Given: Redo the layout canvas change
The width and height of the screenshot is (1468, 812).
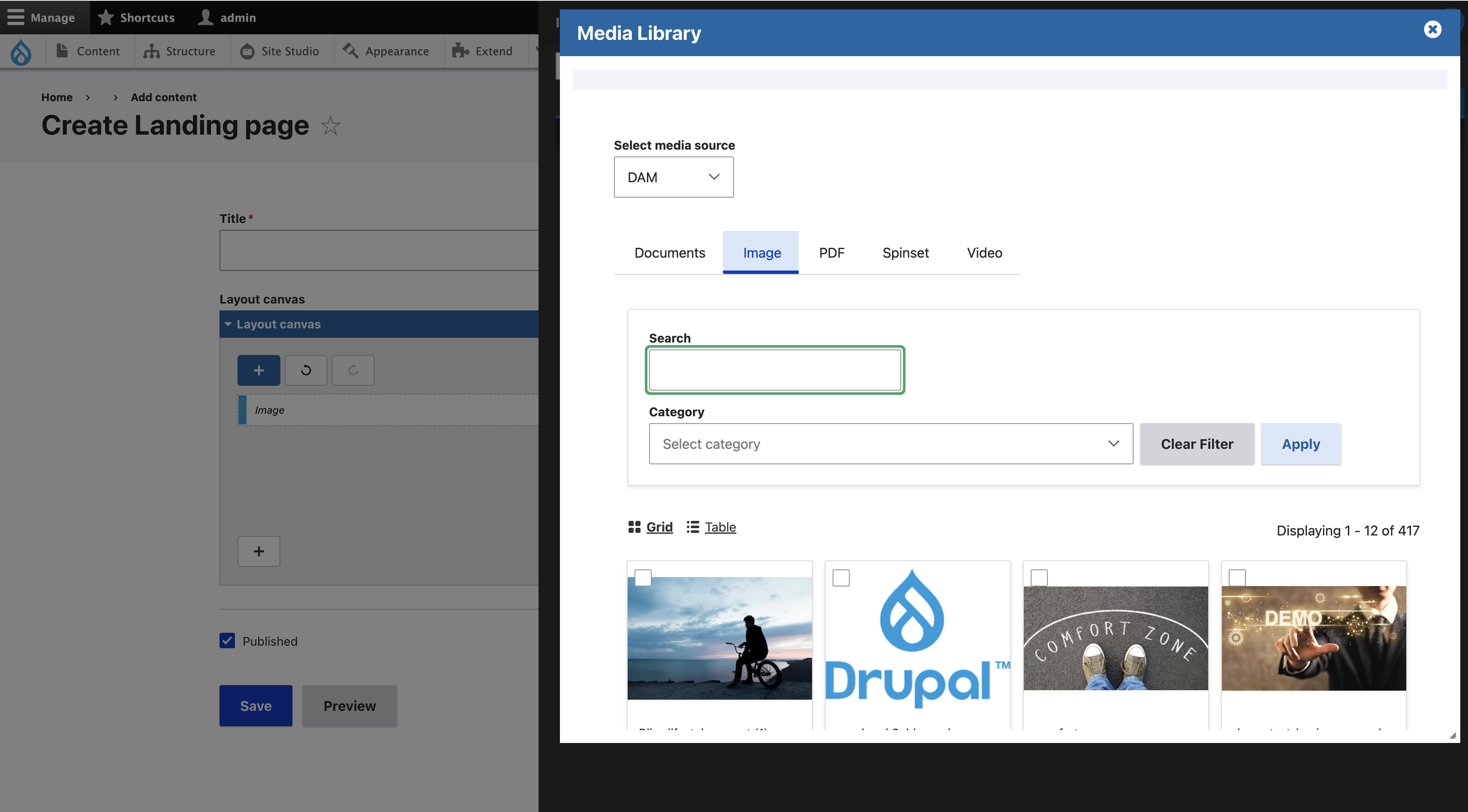Looking at the screenshot, I should (x=353, y=370).
